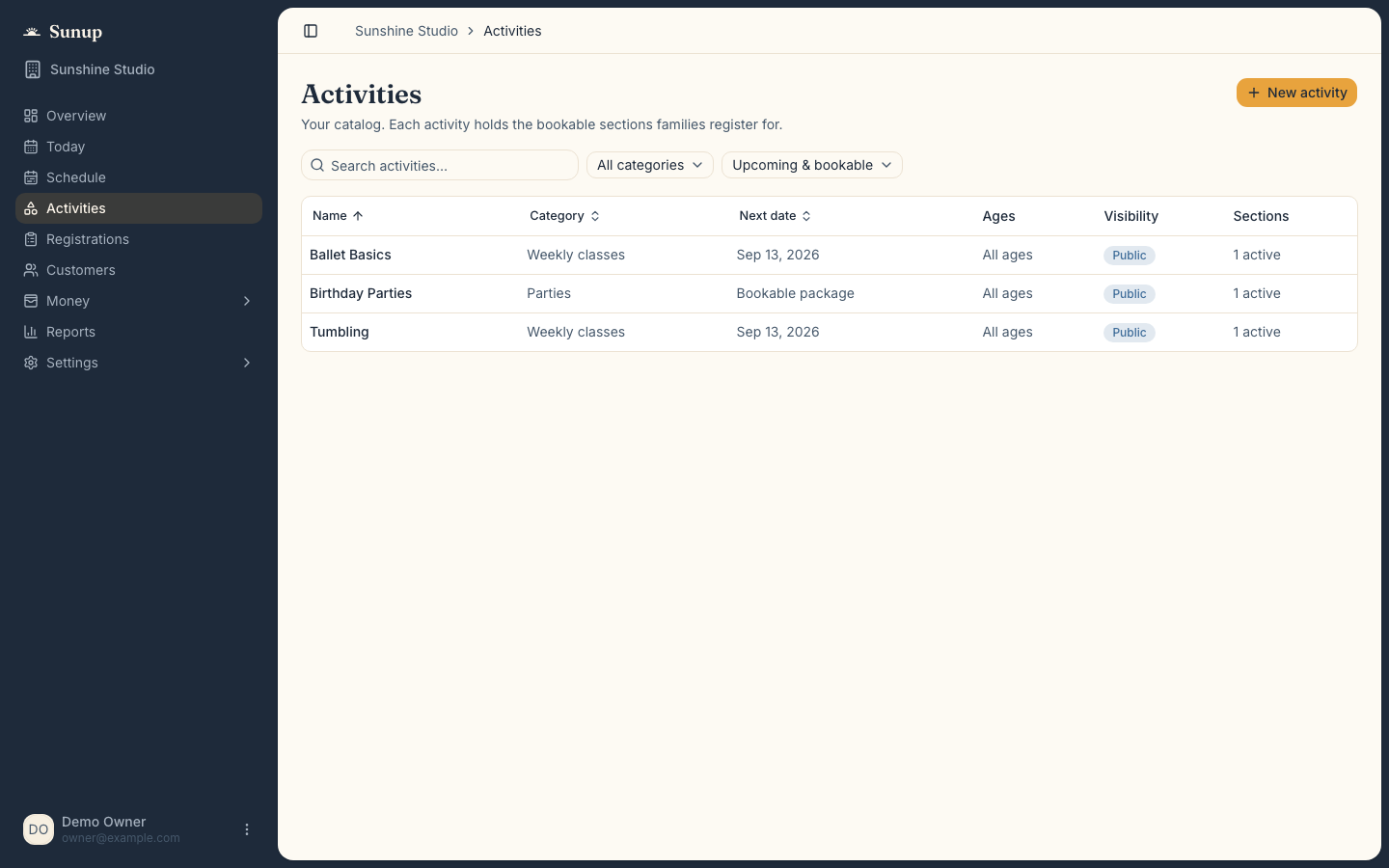Click the Money wallet icon
Screen dimensions: 1389x868
point(31,301)
